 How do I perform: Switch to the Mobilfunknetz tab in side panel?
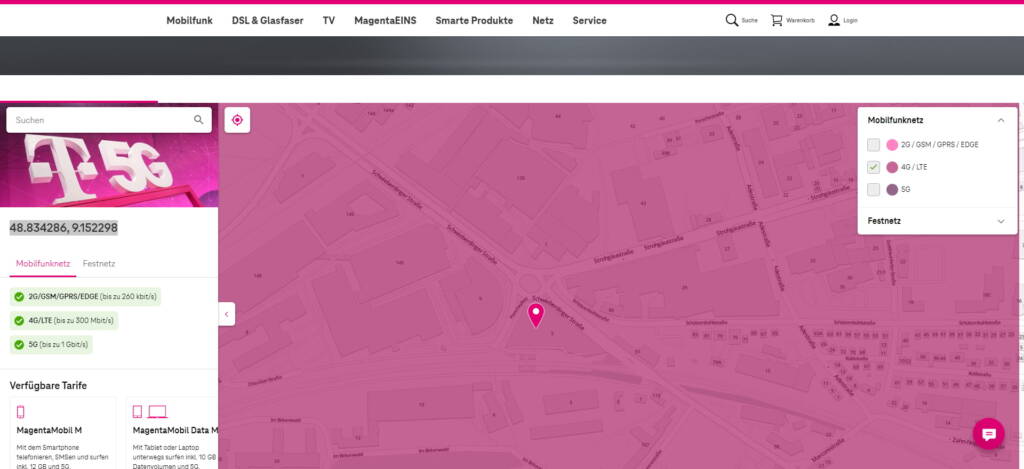43,264
